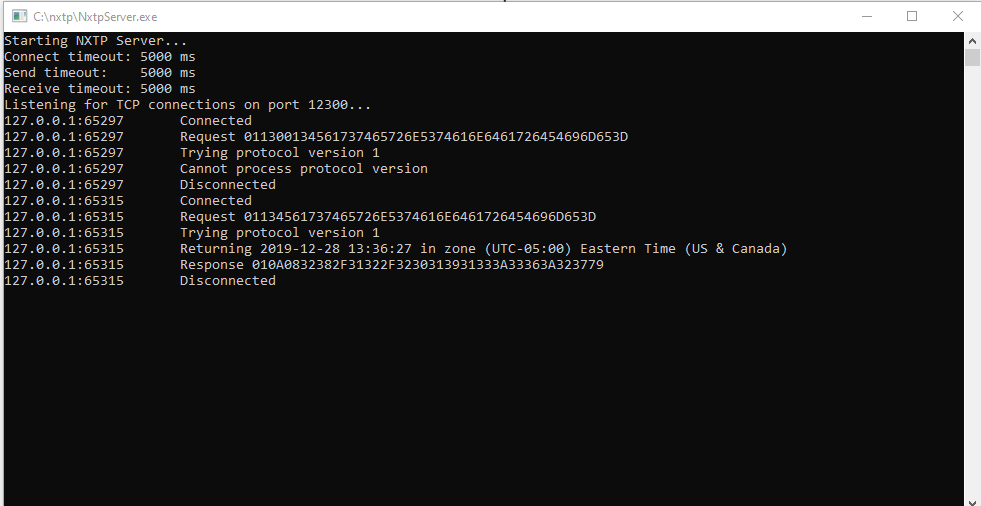Click the last 'Disconnected' log entry
This screenshot has height=506, width=981.
[228, 281]
